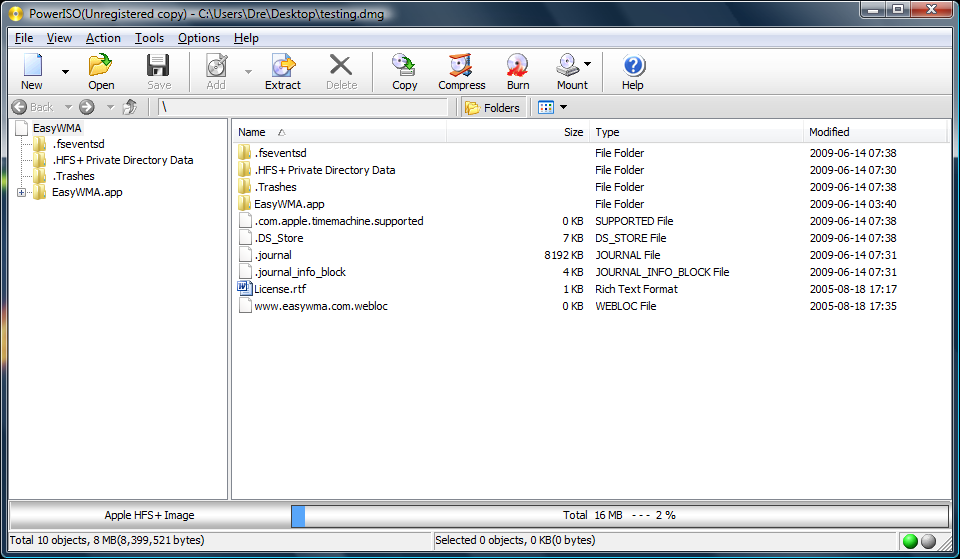Click the green status indicator light
The height and width of the screenshot is (559, 960).
pyautogui.click(x=910, y=541)
